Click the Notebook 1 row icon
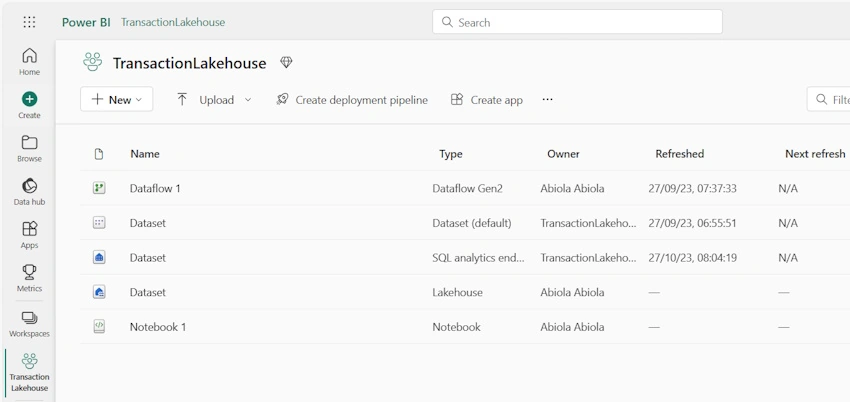The width and height of the screenshot is (850, 402). coord(99,326)
